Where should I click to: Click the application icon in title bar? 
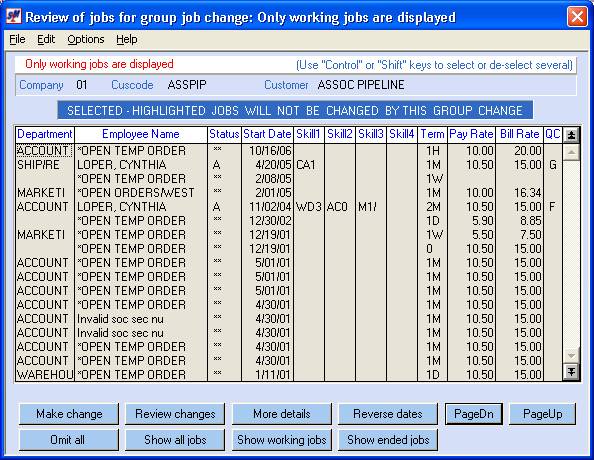pos(14,17)
